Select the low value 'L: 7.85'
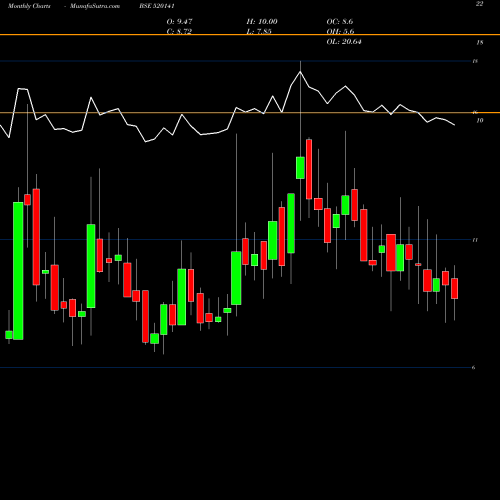This screenshot has height=500, width=500. (259, 32)
